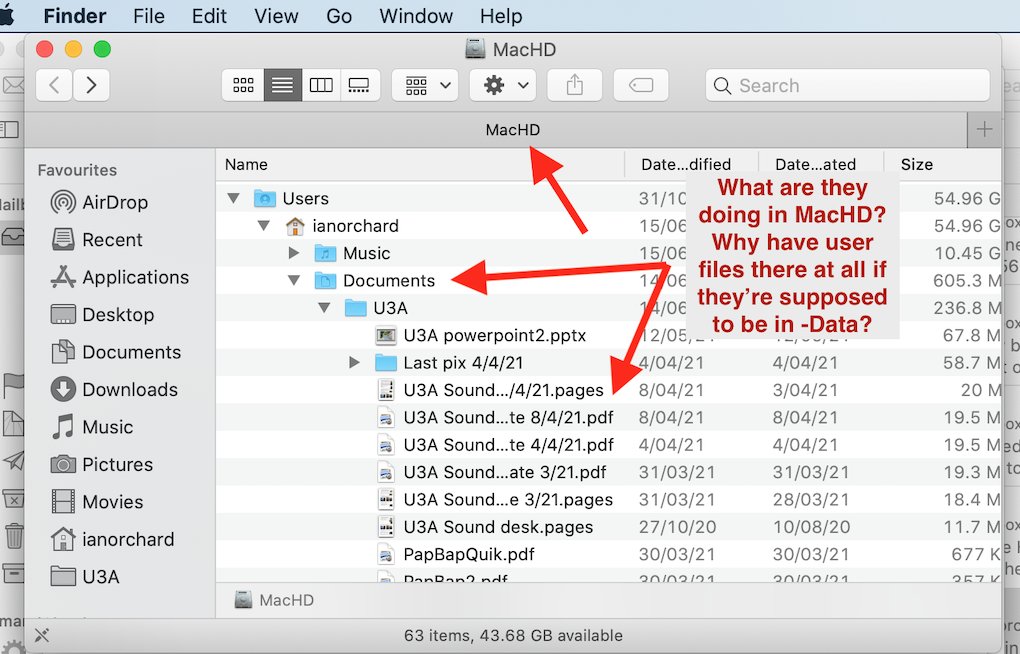Image resolution: width=1020 pixels, height=654 pixels.
Task: Open Desktop in the sidebar
Action: click(x=103, y=315)
